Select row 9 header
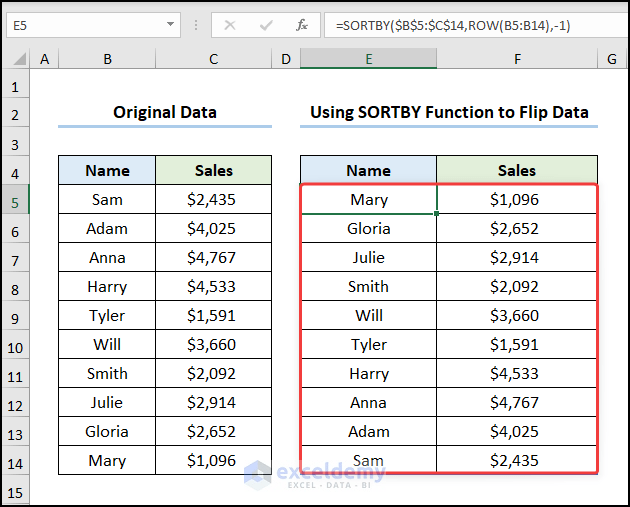Image resolution: width=630 pixels, height=507 pixels. click(15, 315)
